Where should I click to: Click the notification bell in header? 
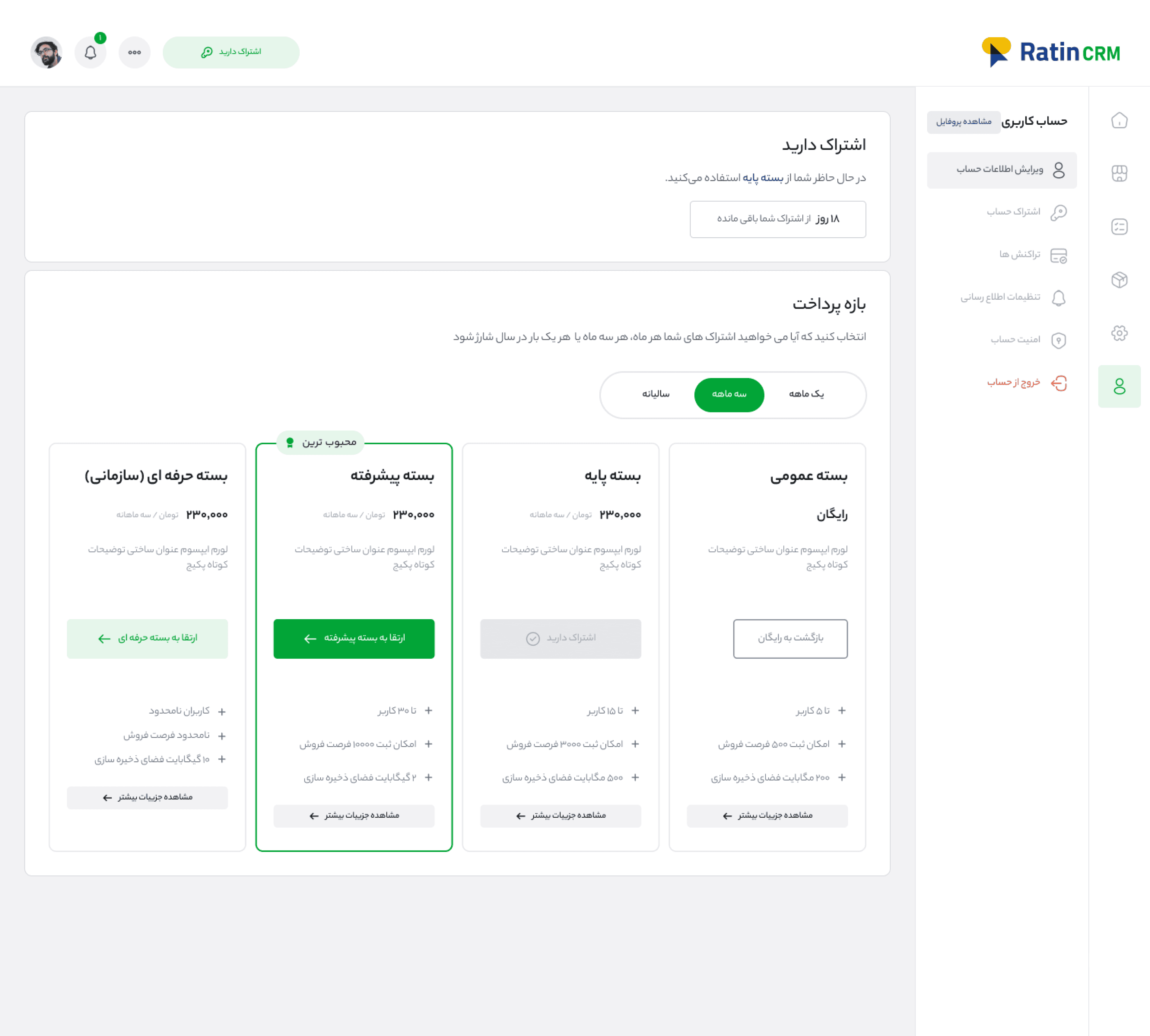(x=90, y=52)
